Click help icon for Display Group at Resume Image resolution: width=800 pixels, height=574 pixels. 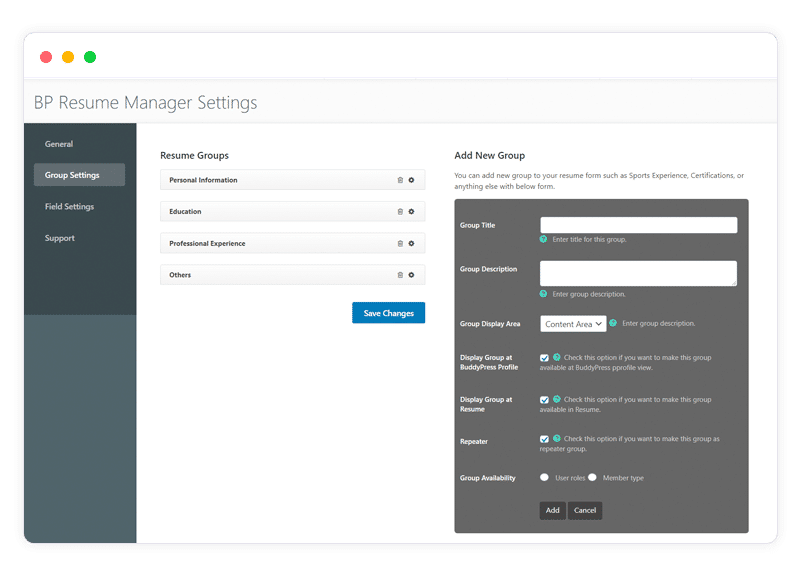pos(557,399)
